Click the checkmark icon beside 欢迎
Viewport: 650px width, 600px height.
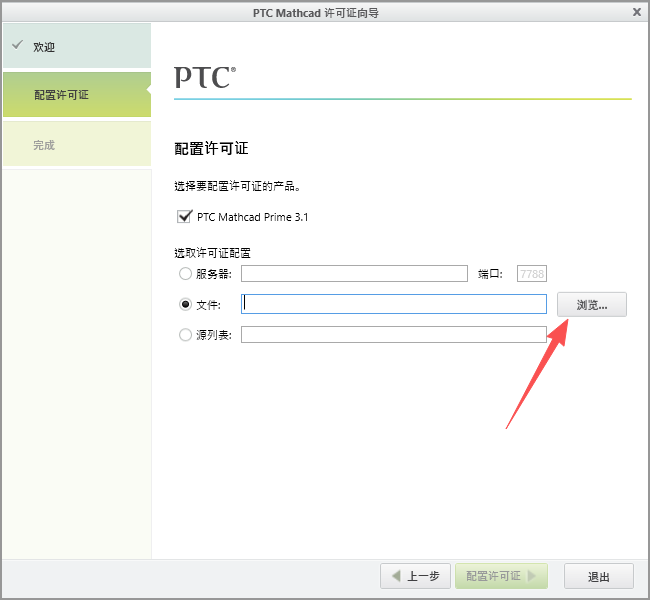17,45
